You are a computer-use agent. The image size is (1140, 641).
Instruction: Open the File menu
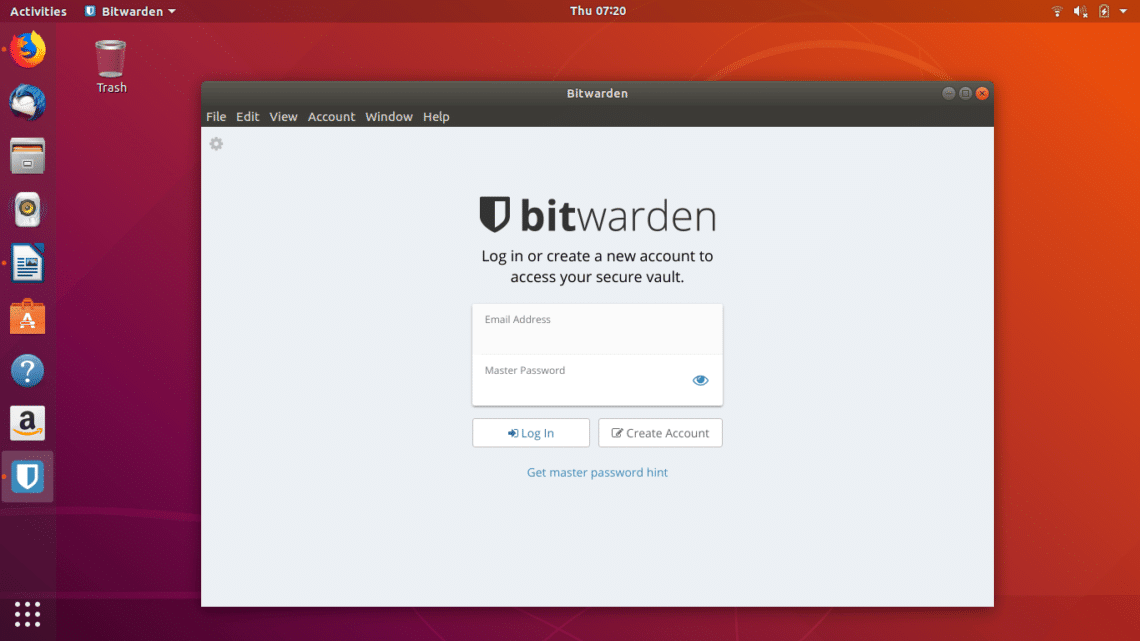pos(216,117)
